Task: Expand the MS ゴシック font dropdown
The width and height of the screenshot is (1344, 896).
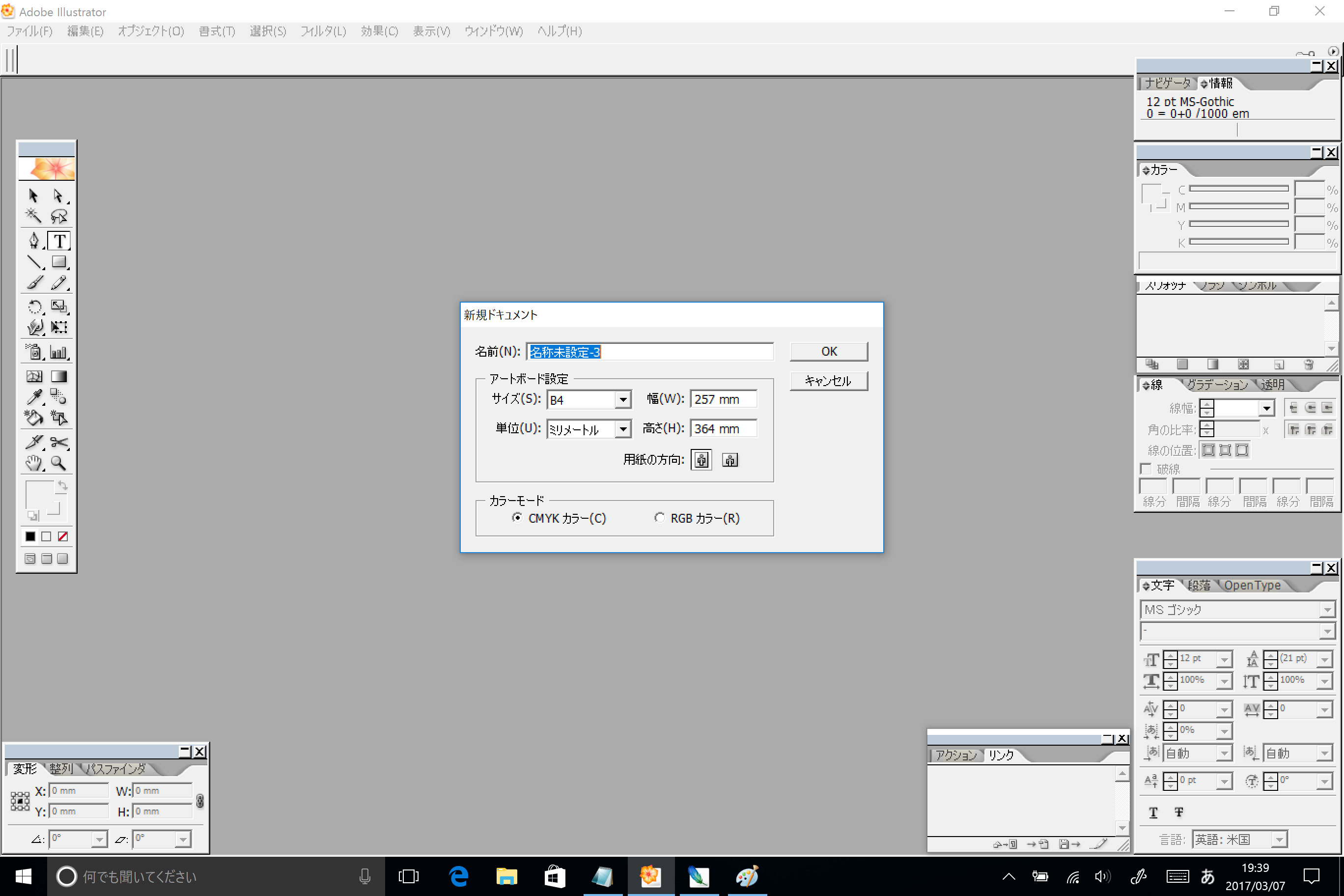Action: click(1327, 610)
